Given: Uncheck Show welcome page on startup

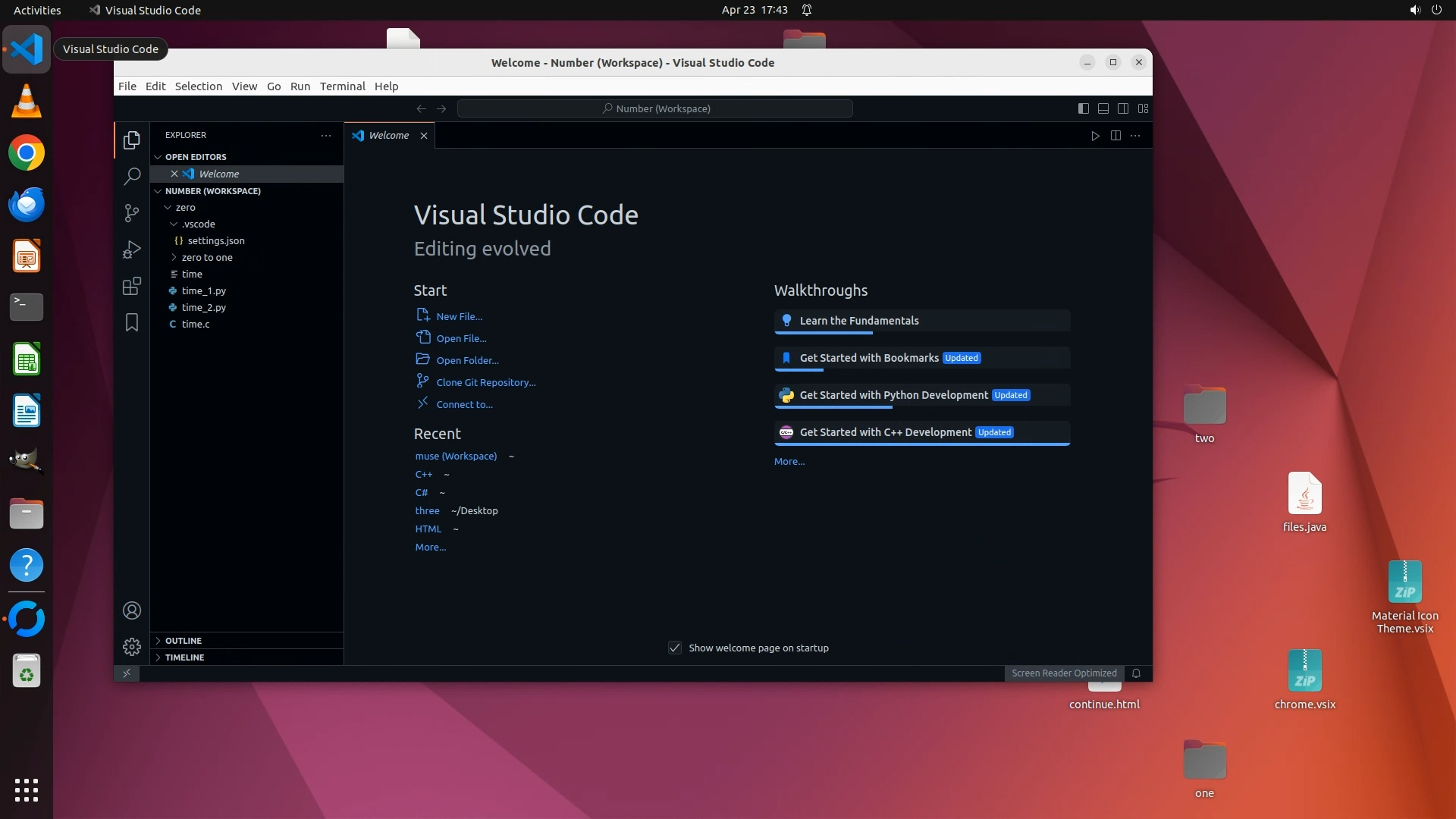Looking at the screenshot, I should click(674, 648).
